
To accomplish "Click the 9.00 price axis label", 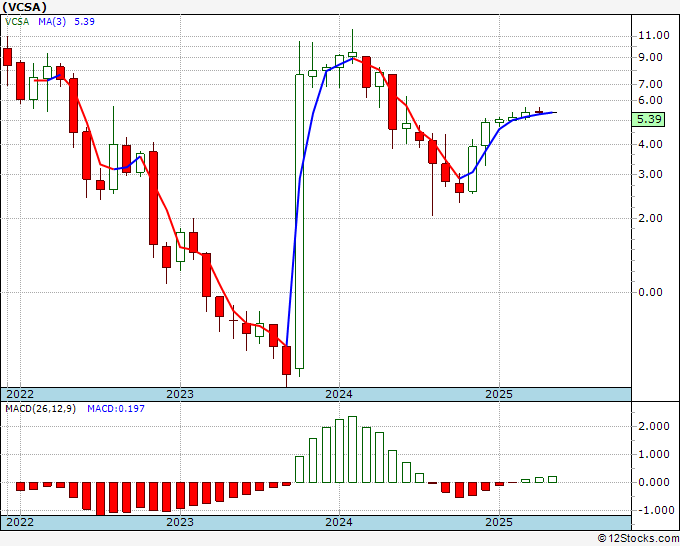I will pyautogui.click(x=651, y=57).
